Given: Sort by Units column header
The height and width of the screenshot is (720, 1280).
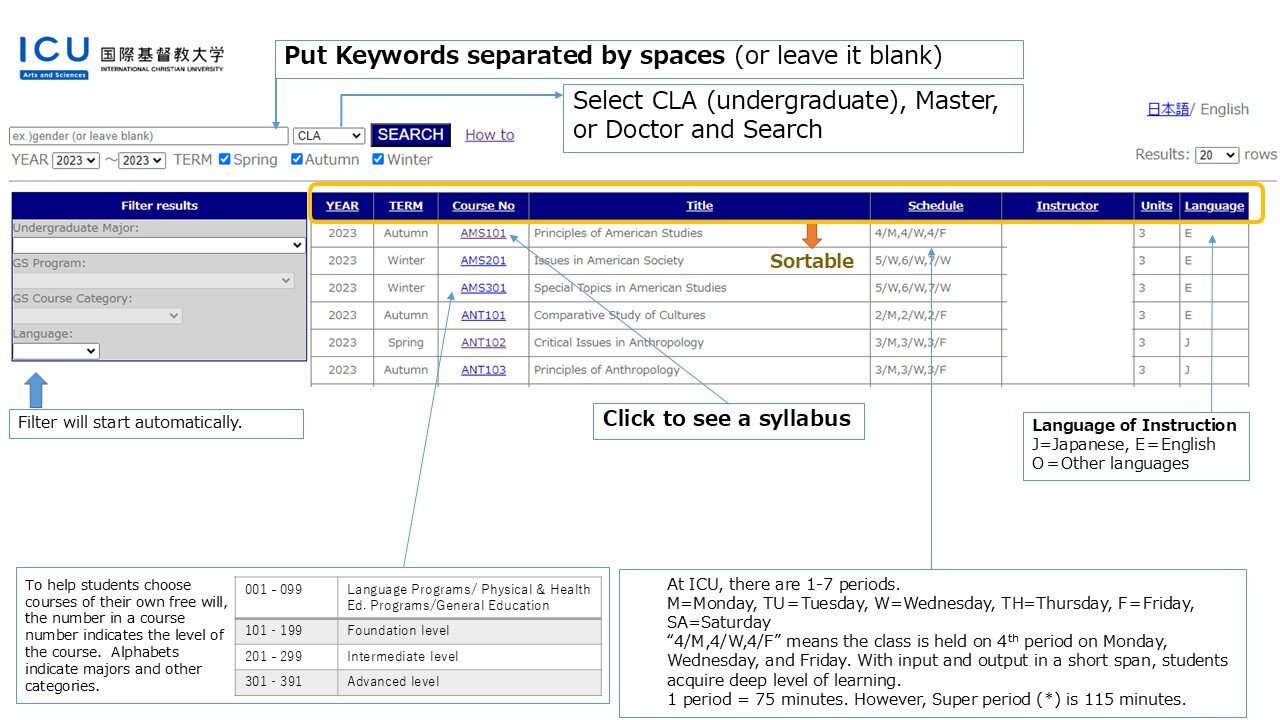Looking at the screenshot, I should 1157,206.
